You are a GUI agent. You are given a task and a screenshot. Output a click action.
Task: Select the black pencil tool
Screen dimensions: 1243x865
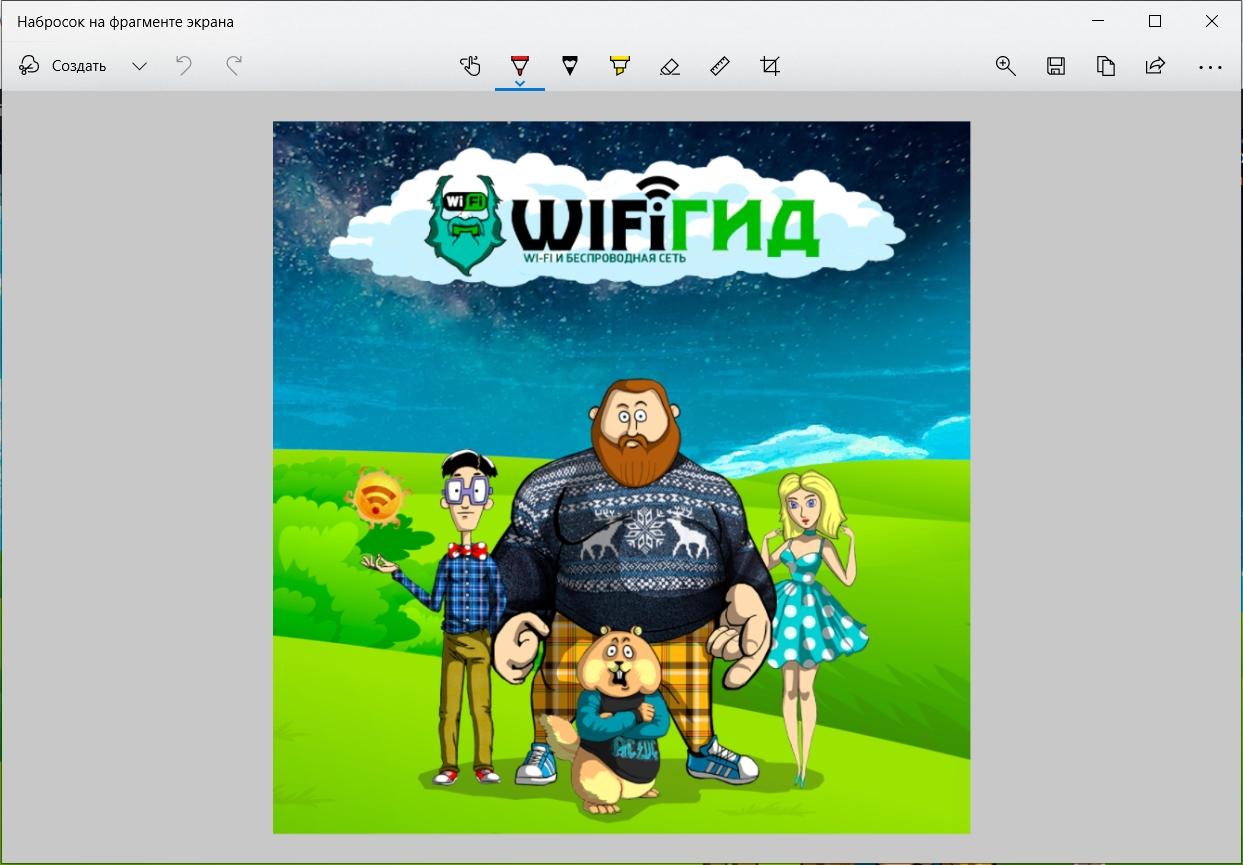tap(570, 66)
